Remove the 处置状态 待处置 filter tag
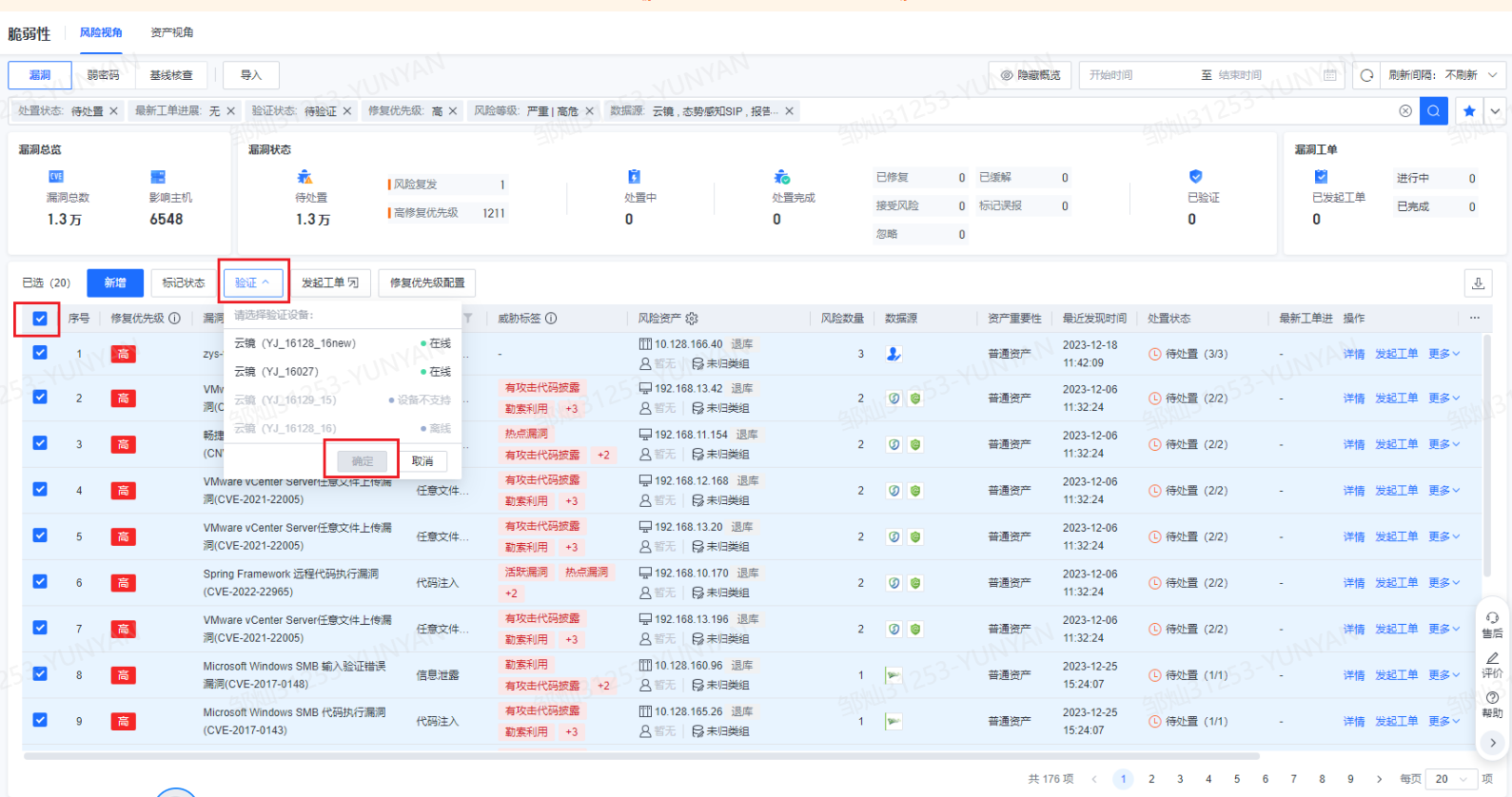Screen dimensions: 1512x797 coord(114,111)
